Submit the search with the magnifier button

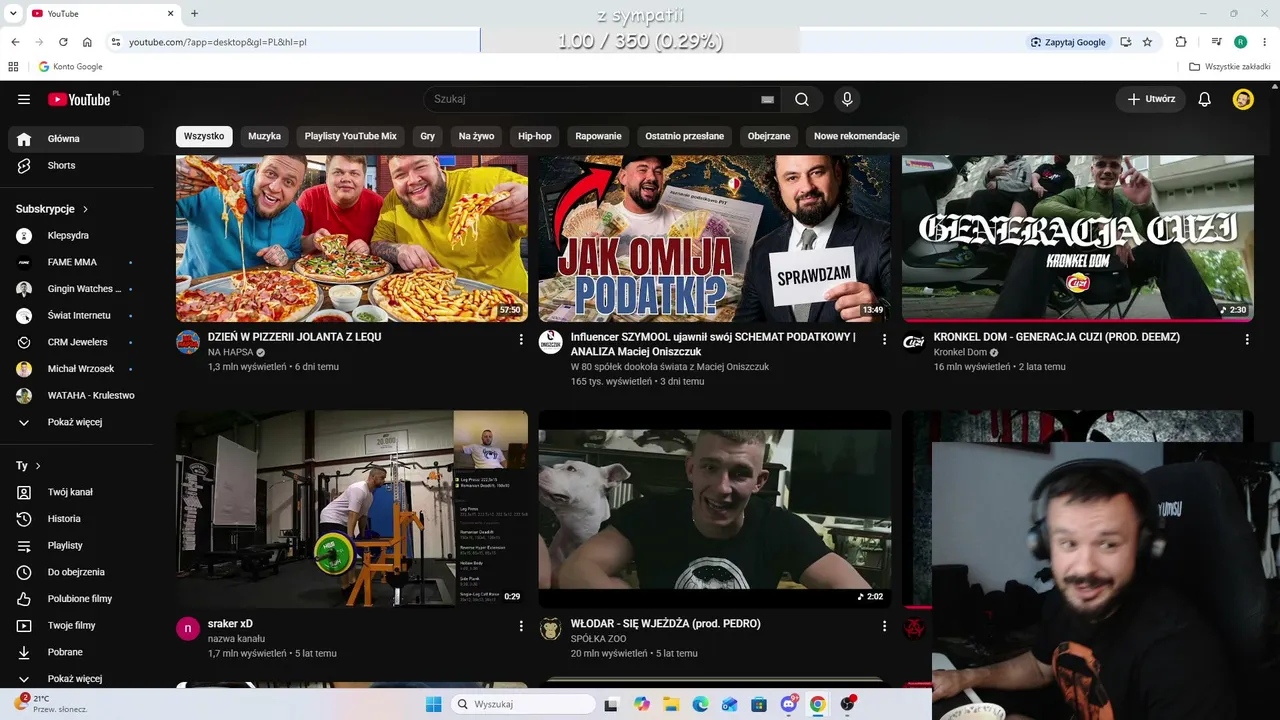802,99
